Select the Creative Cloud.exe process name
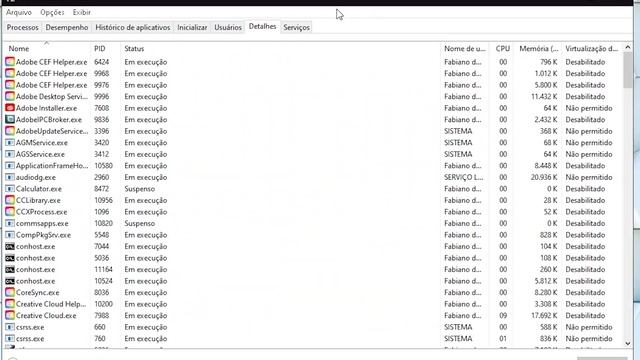Viewport: 640px width, 360px height. 46,316
